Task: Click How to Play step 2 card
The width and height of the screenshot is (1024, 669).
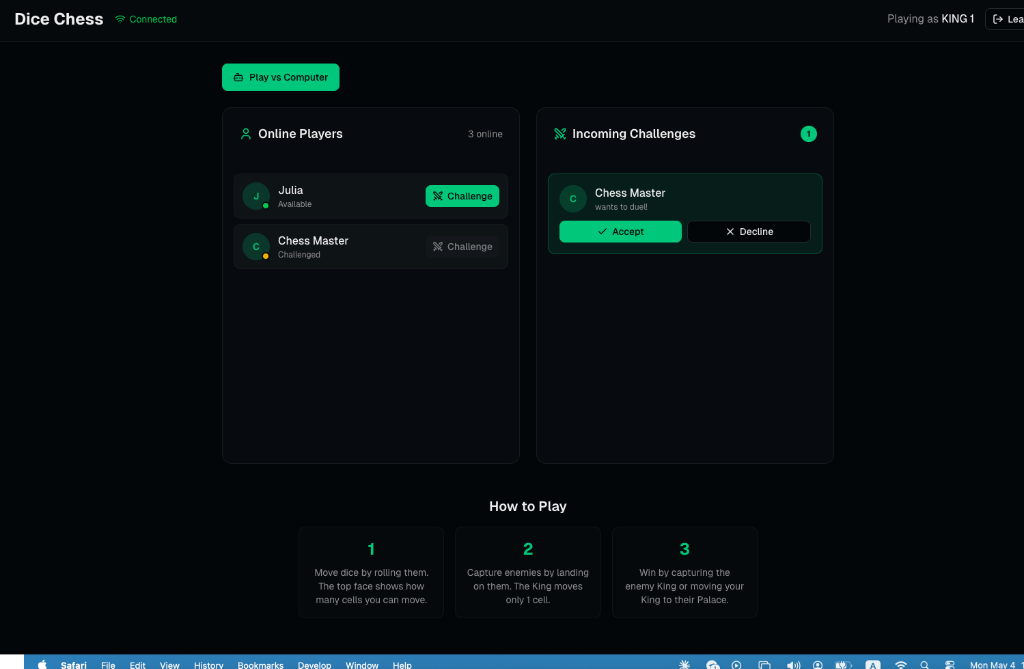Action: (x=528, y=572)
